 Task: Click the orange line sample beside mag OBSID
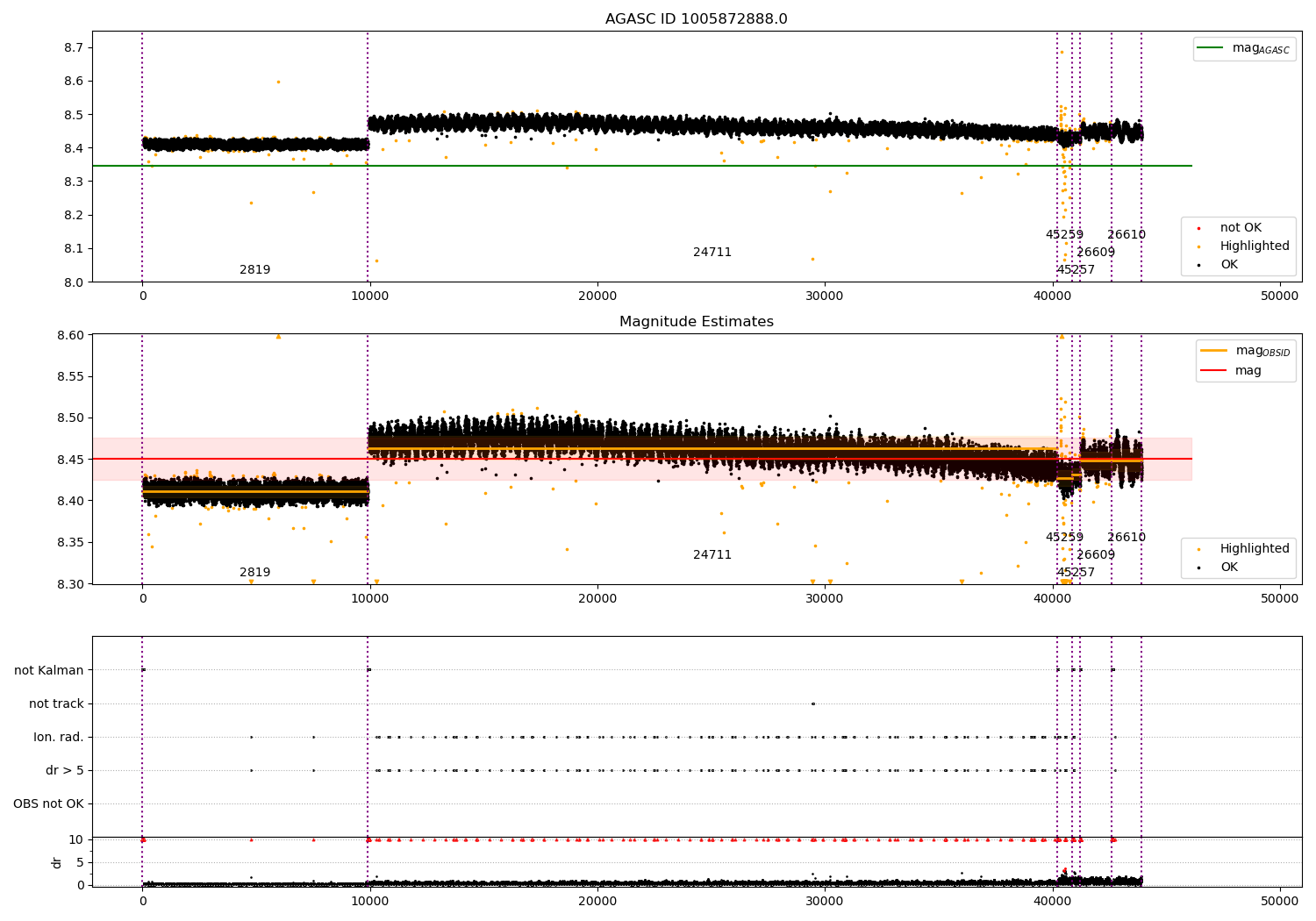[1214, 351]
